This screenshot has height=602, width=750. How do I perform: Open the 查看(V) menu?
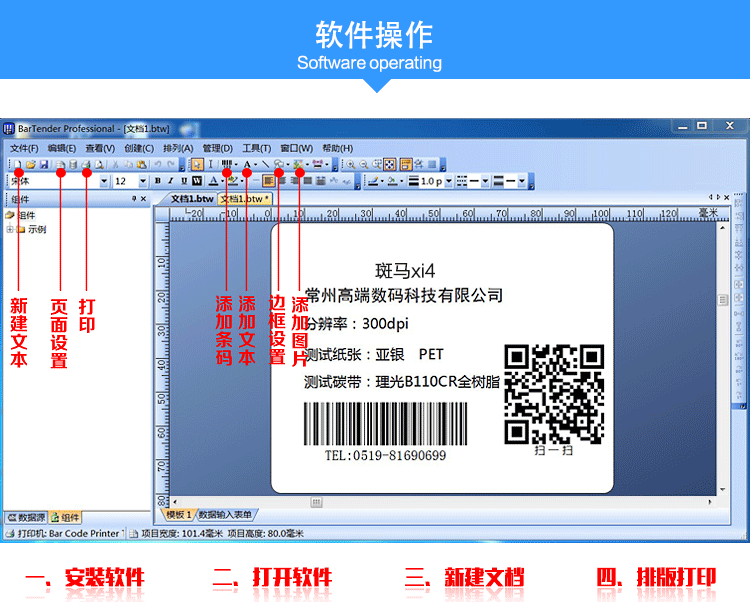pos(100,148)
